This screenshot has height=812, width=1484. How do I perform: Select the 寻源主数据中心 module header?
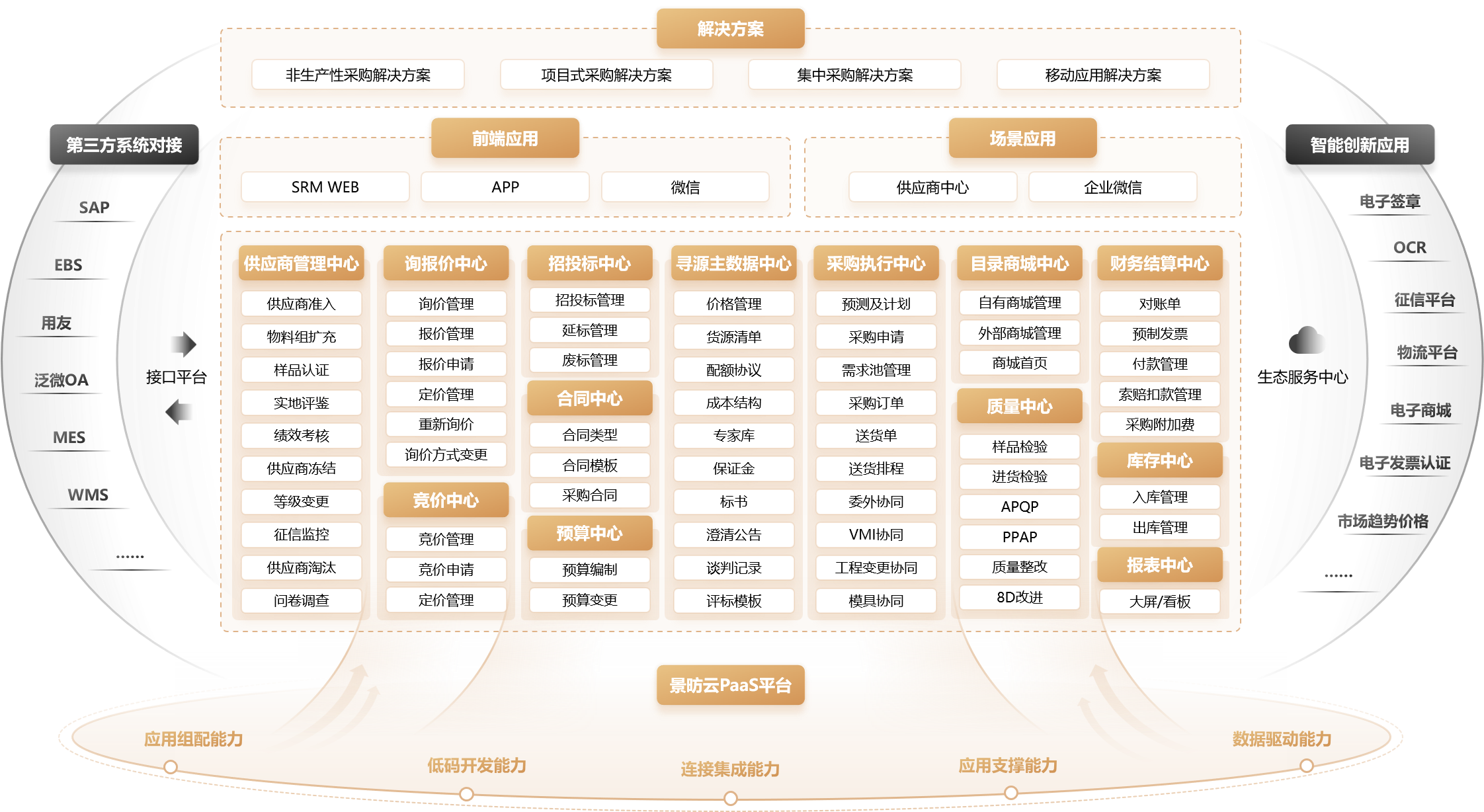point(734,263)
